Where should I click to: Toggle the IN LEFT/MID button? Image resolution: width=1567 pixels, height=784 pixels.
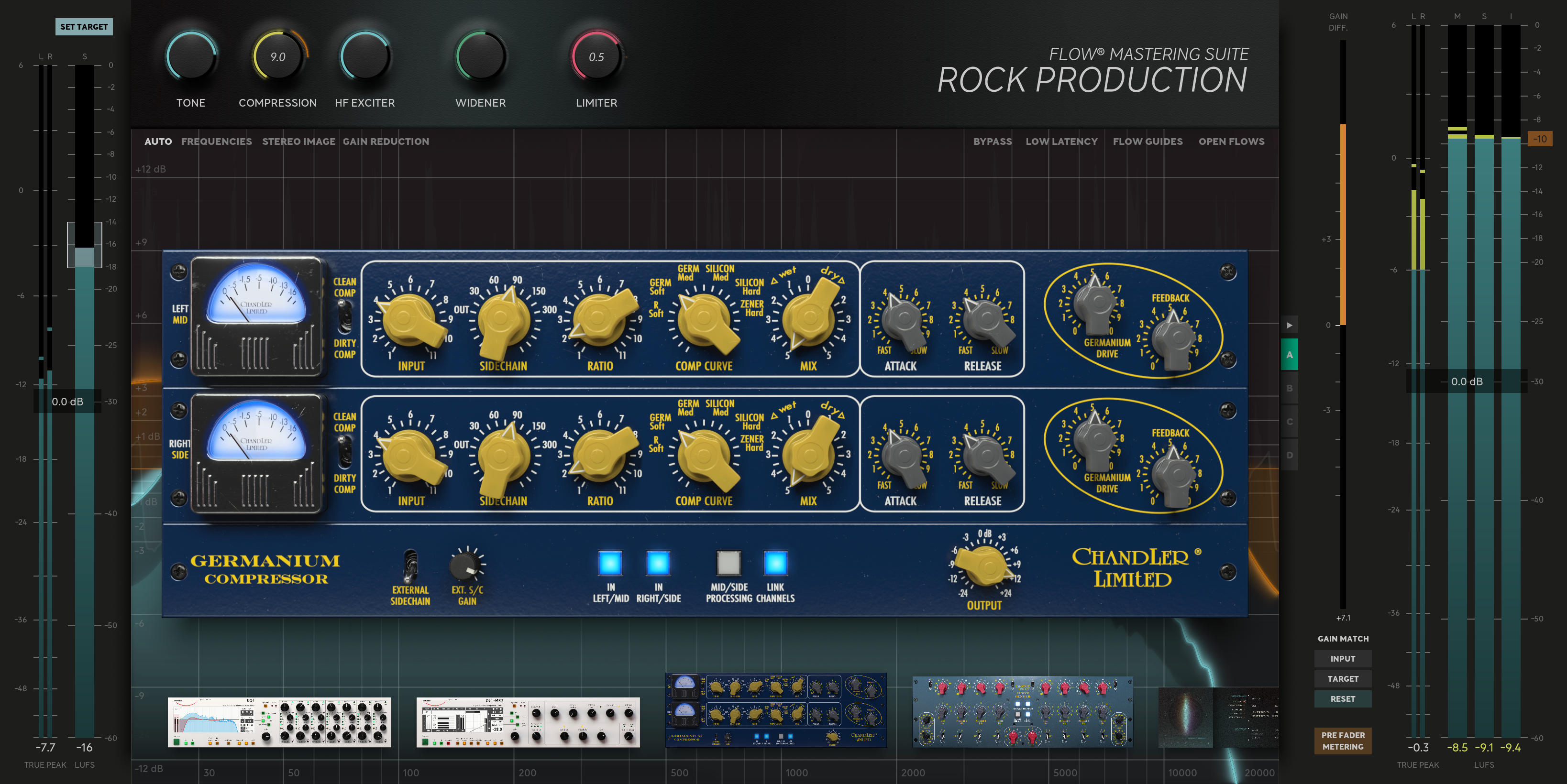pyautogui.click(x=610, y=564)
